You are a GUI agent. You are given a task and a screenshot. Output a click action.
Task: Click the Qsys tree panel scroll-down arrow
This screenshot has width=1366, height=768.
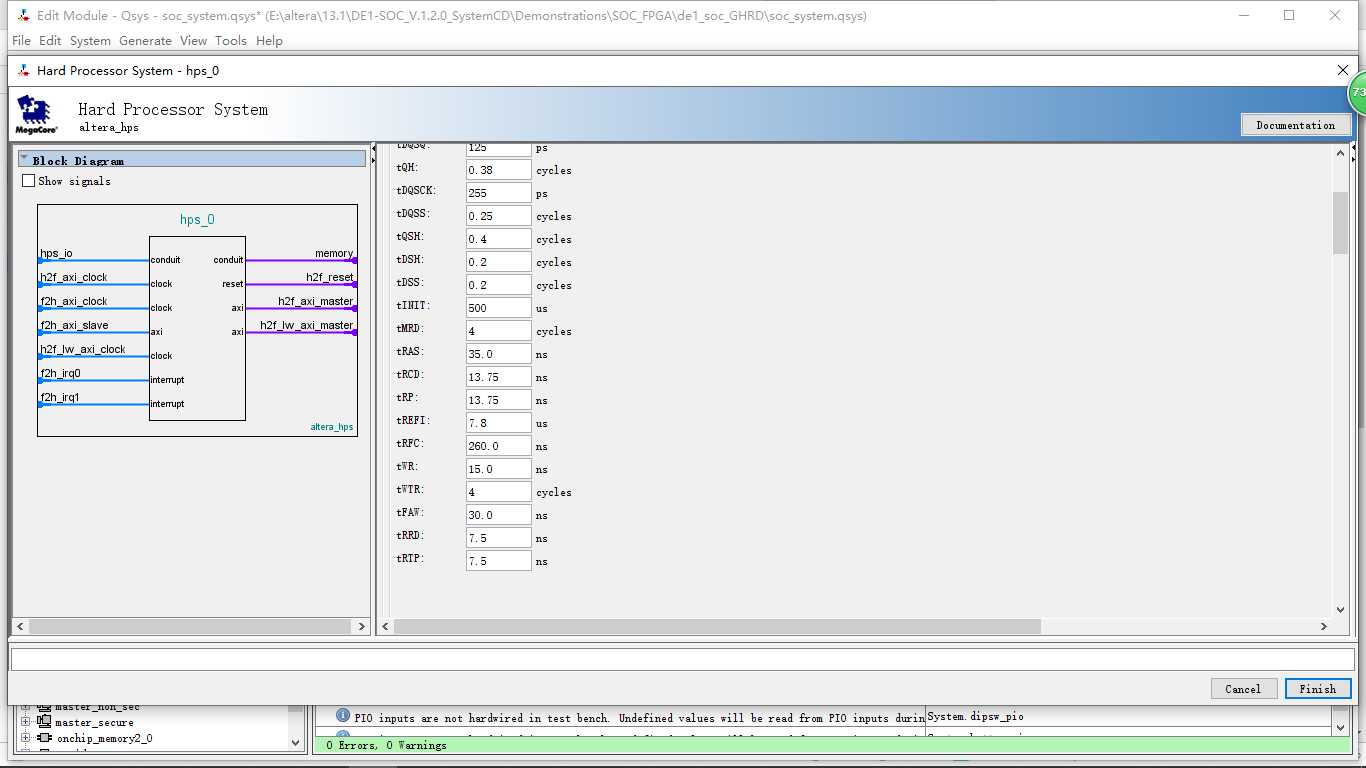tap(296, 743)
